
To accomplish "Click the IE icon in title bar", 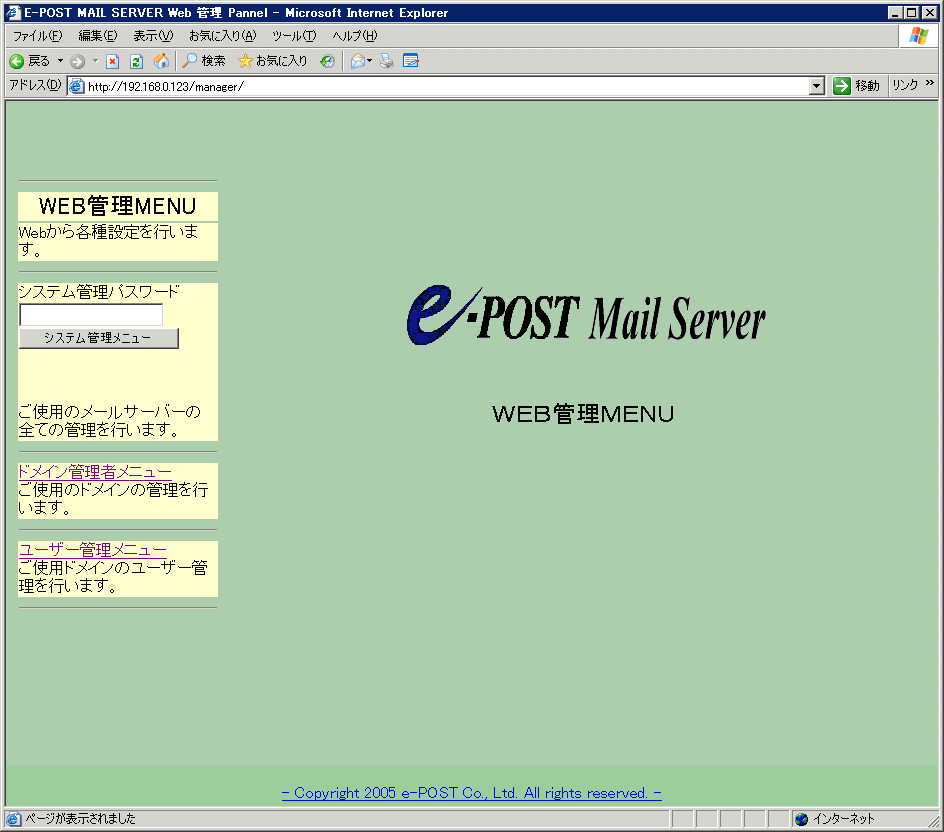I will coord(13,13).
